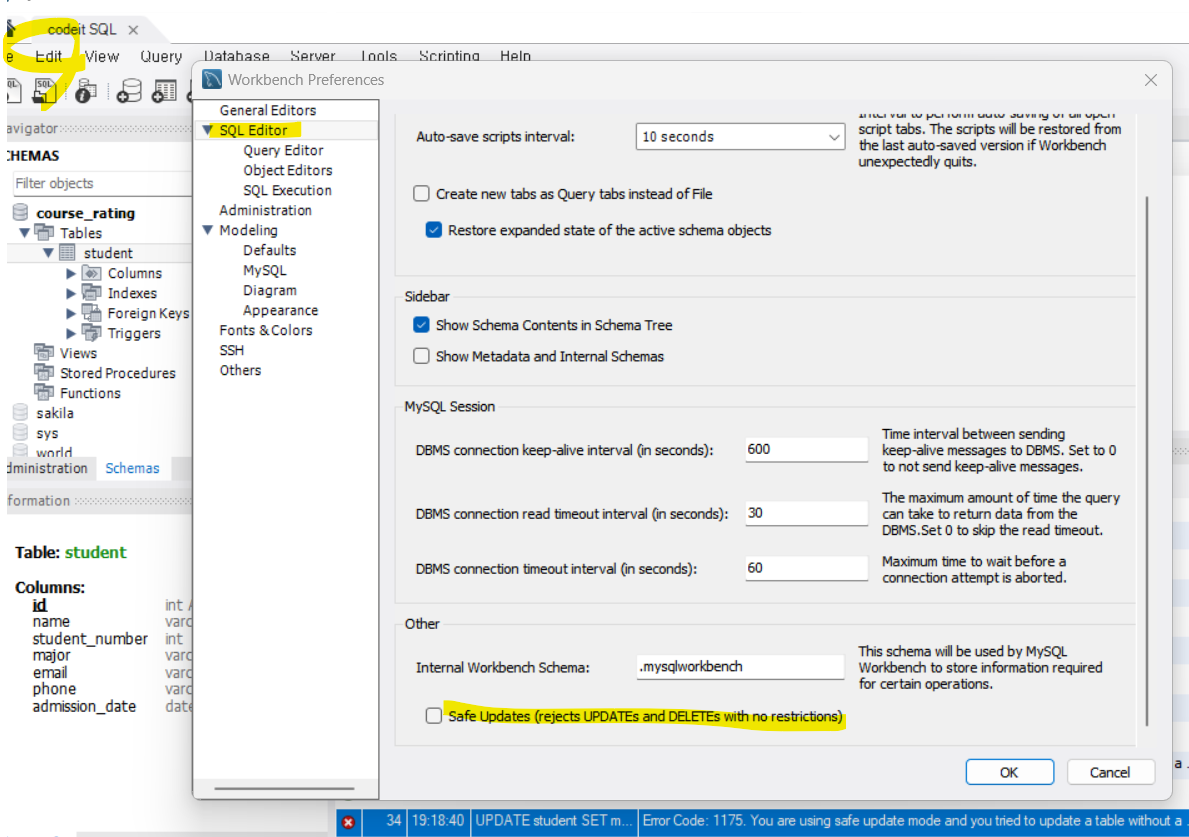
Task: Click the open SQL script file toolbar icon
Action: point(45,91)
